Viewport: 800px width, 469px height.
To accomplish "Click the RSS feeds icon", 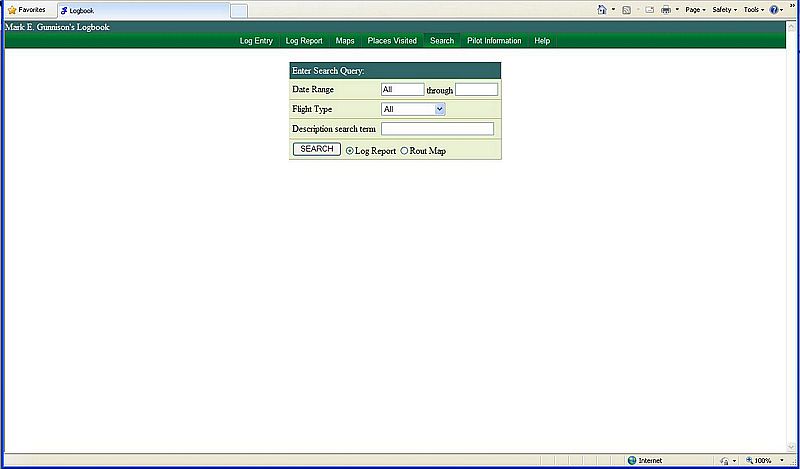I will tap(626, 9).
